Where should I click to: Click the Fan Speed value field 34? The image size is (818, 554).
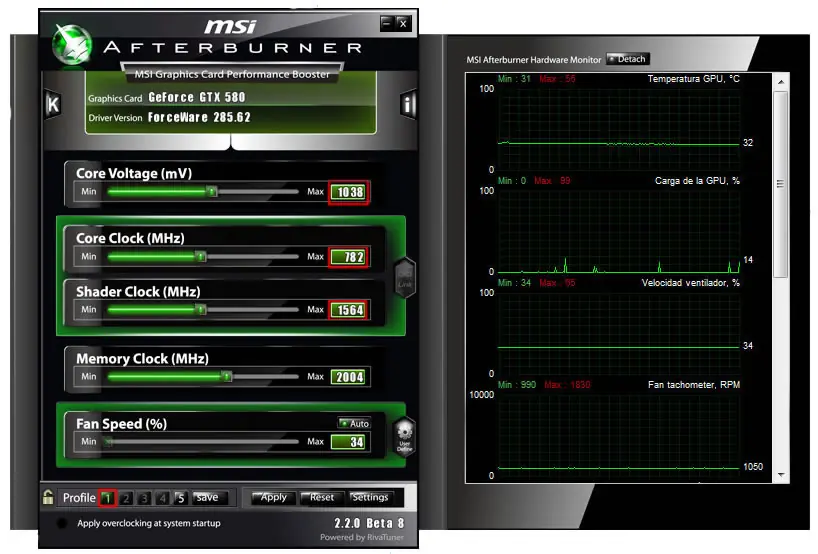coord(349,442)
